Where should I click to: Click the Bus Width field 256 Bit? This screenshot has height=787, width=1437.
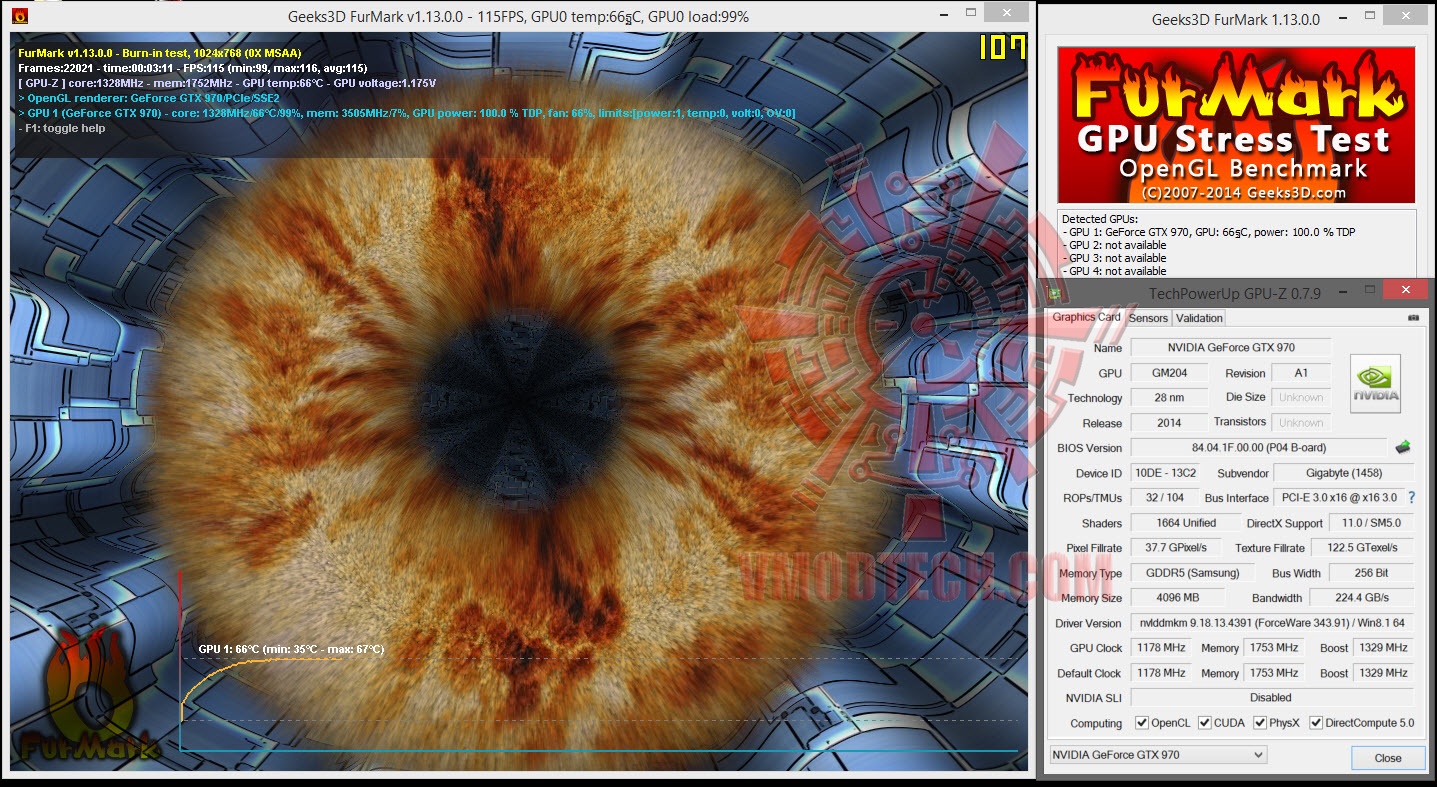point(1370,573)
